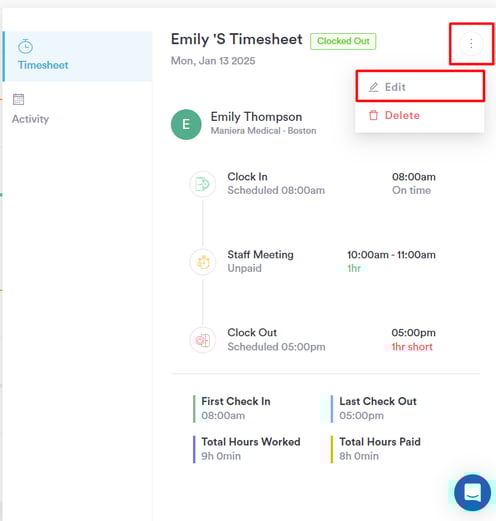Click the Staff Meeting timer icon
Viewport: 496px width, 521px height.
point(202,262)
